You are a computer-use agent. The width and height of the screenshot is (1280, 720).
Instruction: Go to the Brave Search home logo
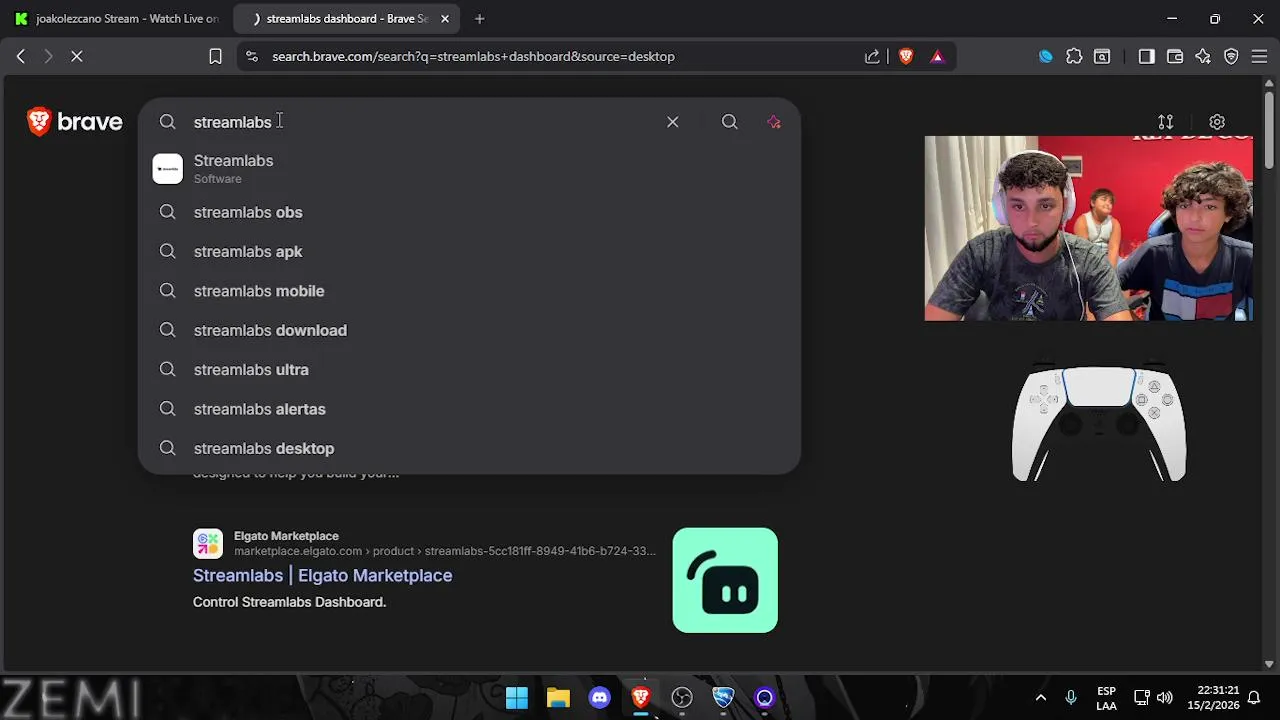coord(75,122)
